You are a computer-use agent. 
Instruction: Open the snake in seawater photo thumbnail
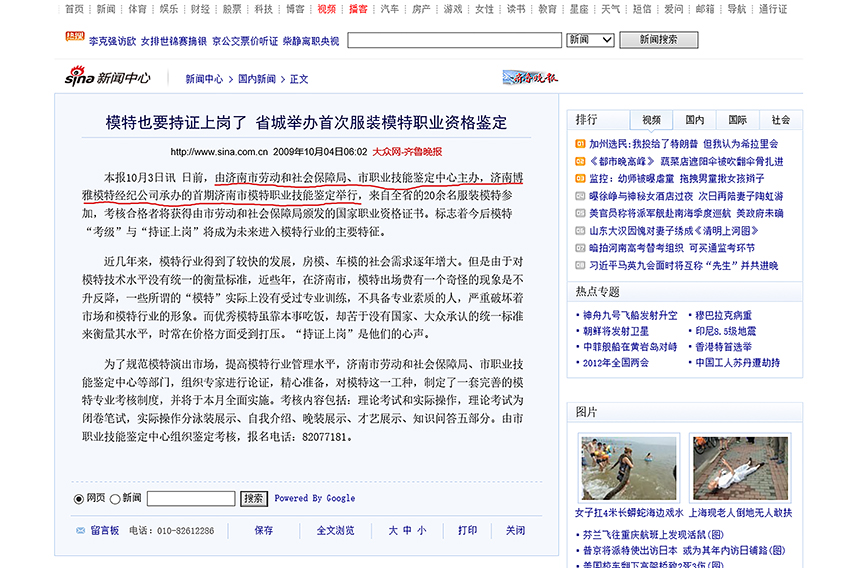pyautogui.click(x=628, y=468)
